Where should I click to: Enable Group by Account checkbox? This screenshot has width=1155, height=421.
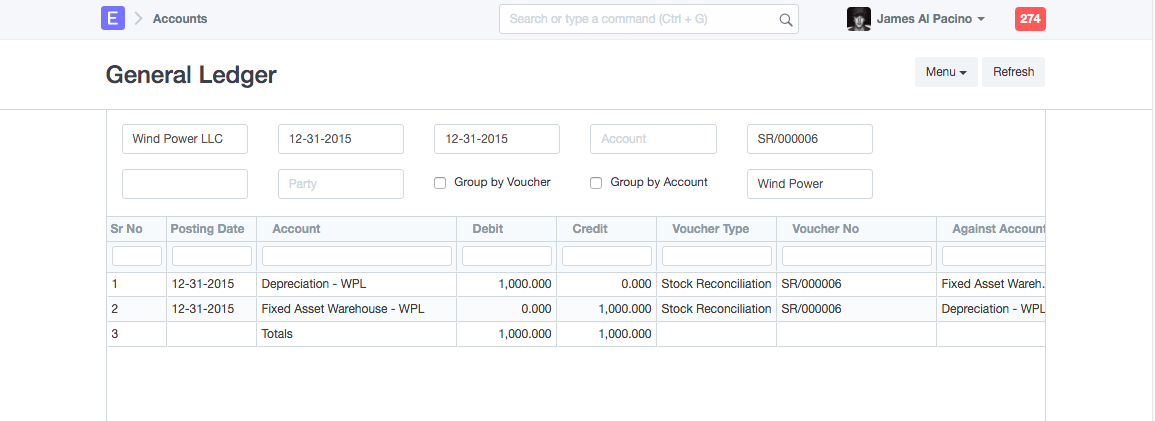coord(596,183)
